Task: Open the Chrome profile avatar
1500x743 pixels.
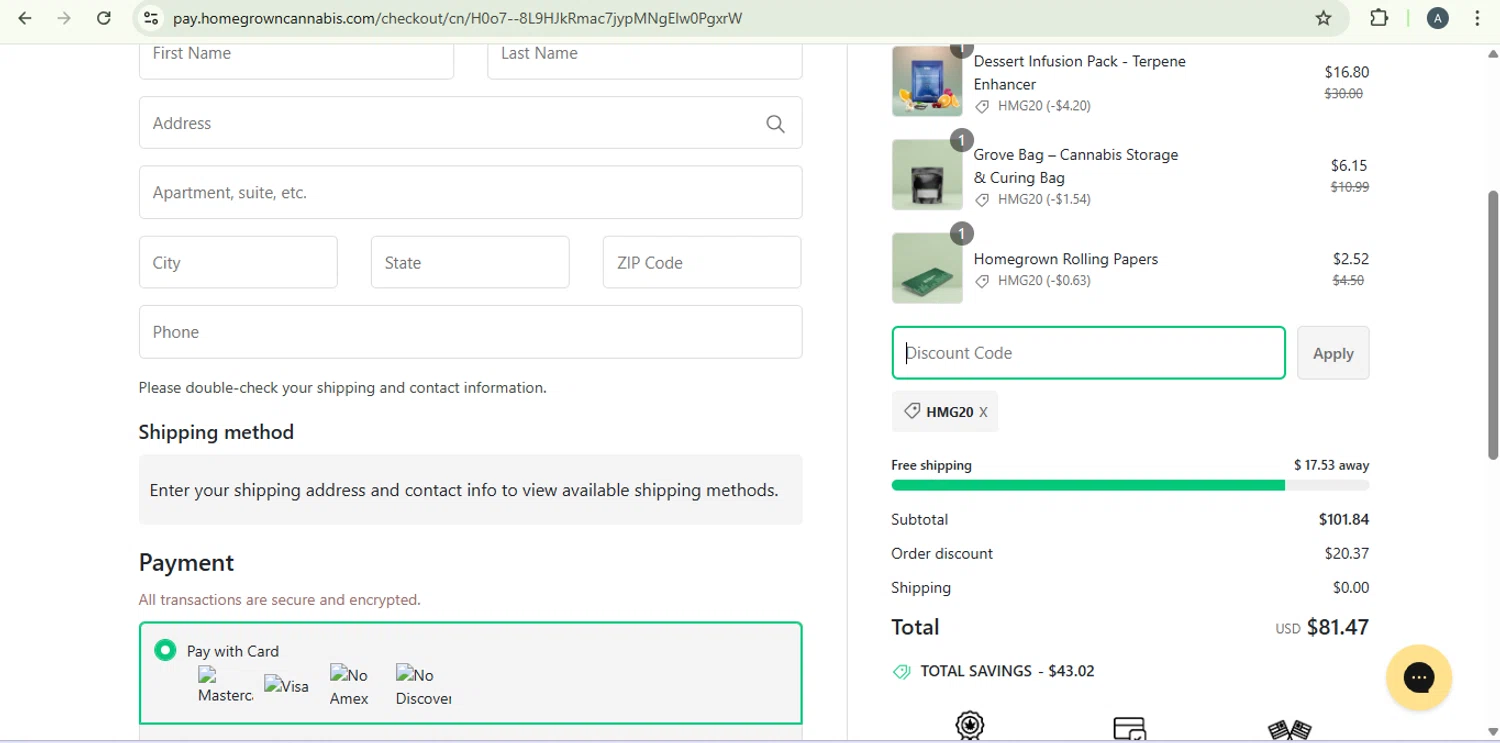Action: [1438, 18]
